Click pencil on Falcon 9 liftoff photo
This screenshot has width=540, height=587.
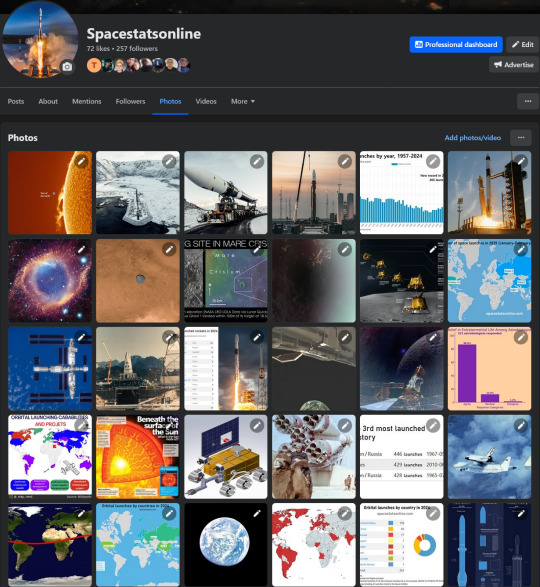tap(521, 161)
